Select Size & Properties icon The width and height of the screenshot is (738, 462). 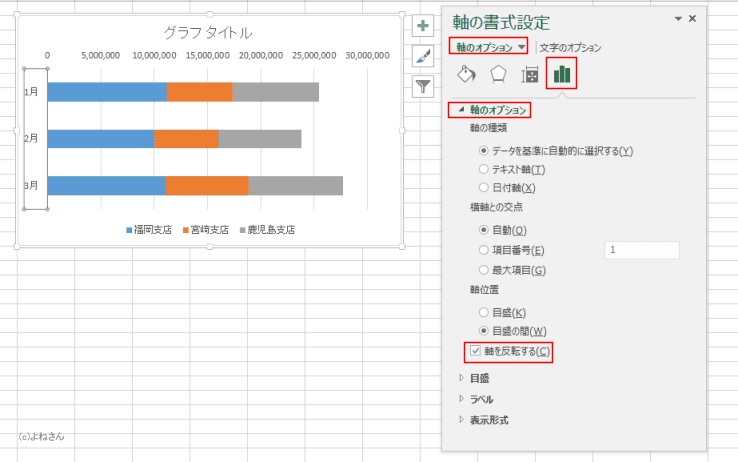tap(529, 75)
